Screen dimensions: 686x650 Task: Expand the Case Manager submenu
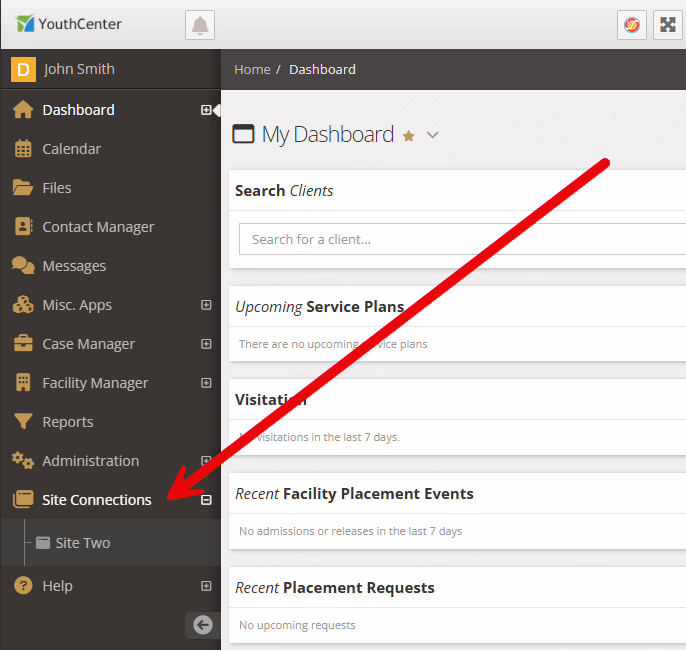click(x=206, y=344)
